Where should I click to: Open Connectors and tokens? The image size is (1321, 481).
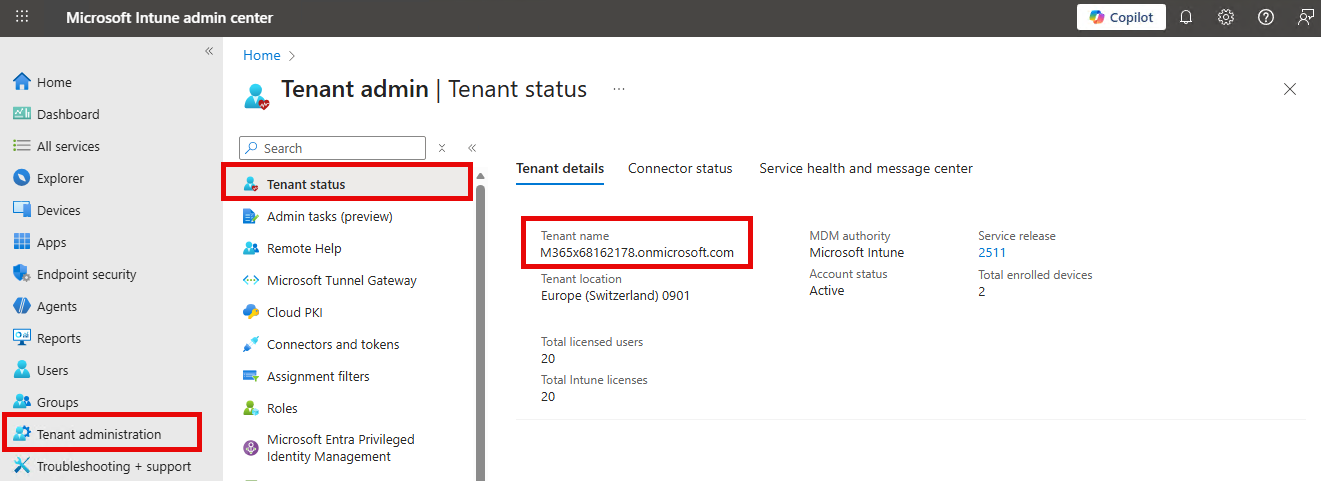(333, 344)
